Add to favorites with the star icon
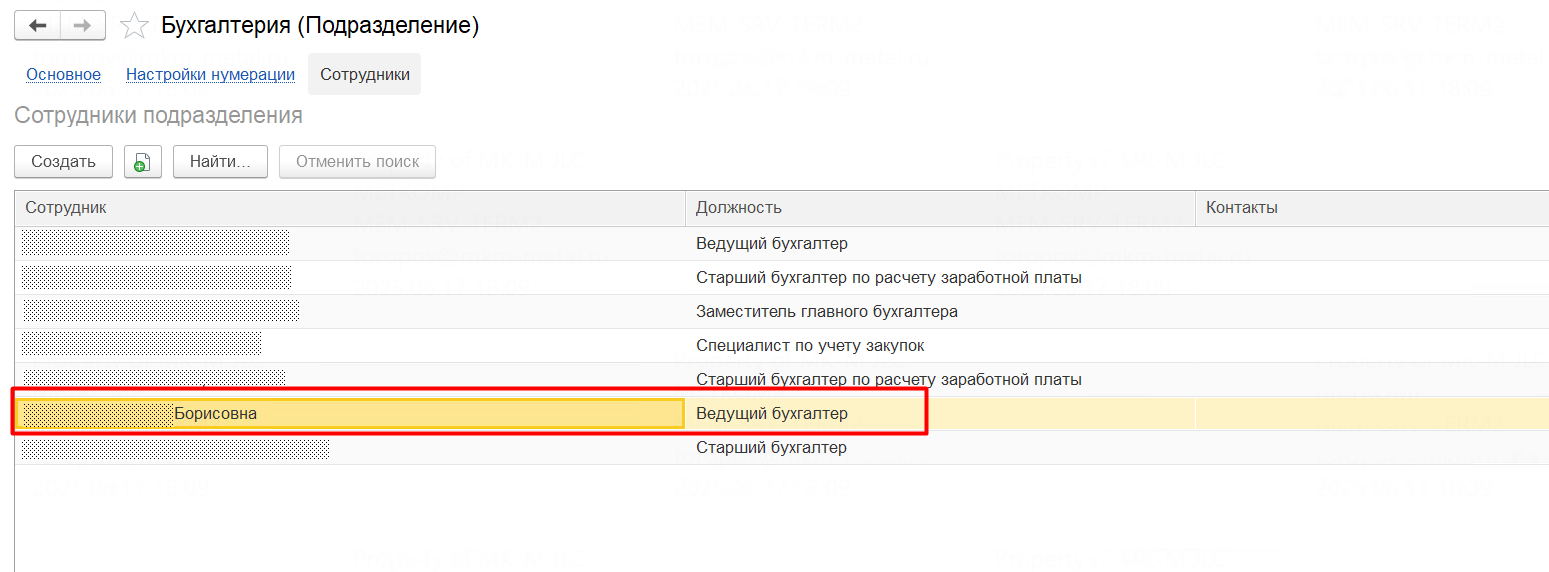This screenshot has width=1549, height=572. (x=134, y=26)
